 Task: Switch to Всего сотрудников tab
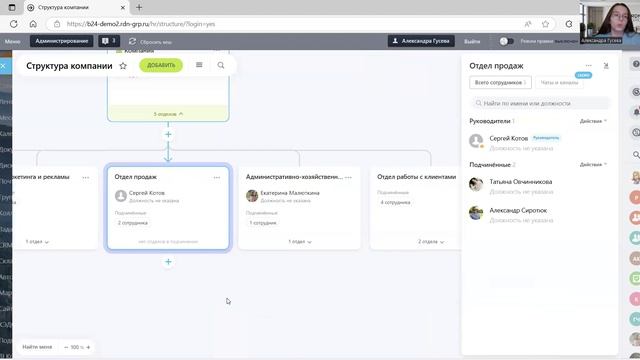click(x=500, y=82)
